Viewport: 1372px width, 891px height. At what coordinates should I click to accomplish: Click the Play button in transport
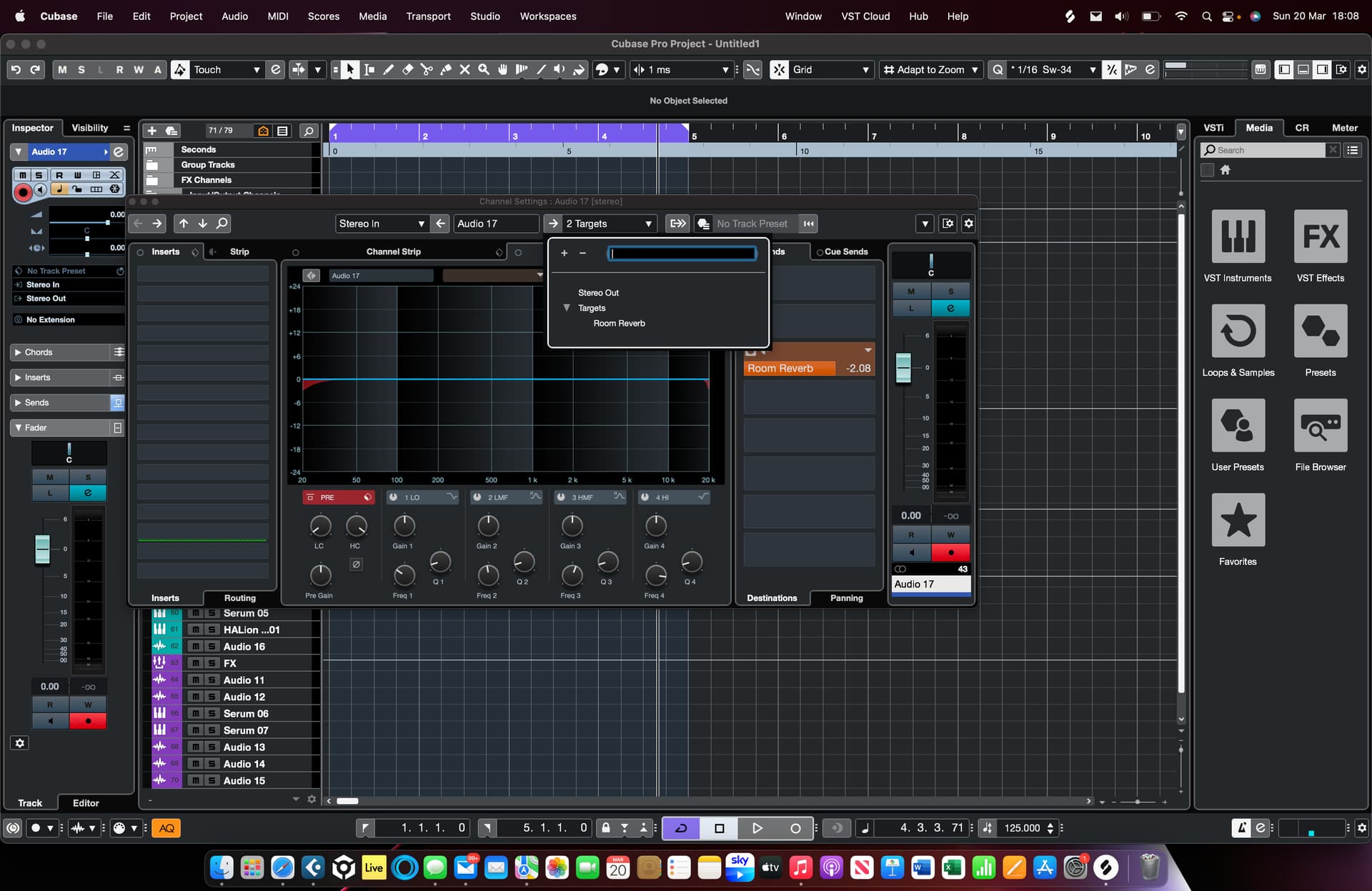pyautogui.click(x=757, y=828)
